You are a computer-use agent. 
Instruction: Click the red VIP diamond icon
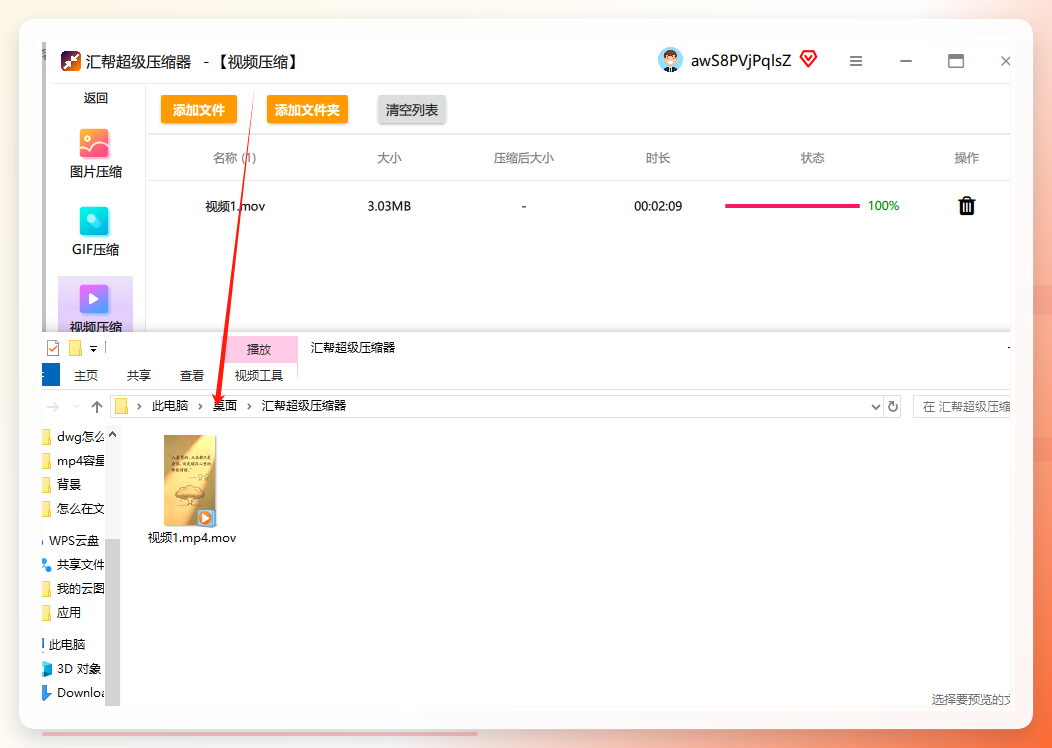[x=808, y=60]
